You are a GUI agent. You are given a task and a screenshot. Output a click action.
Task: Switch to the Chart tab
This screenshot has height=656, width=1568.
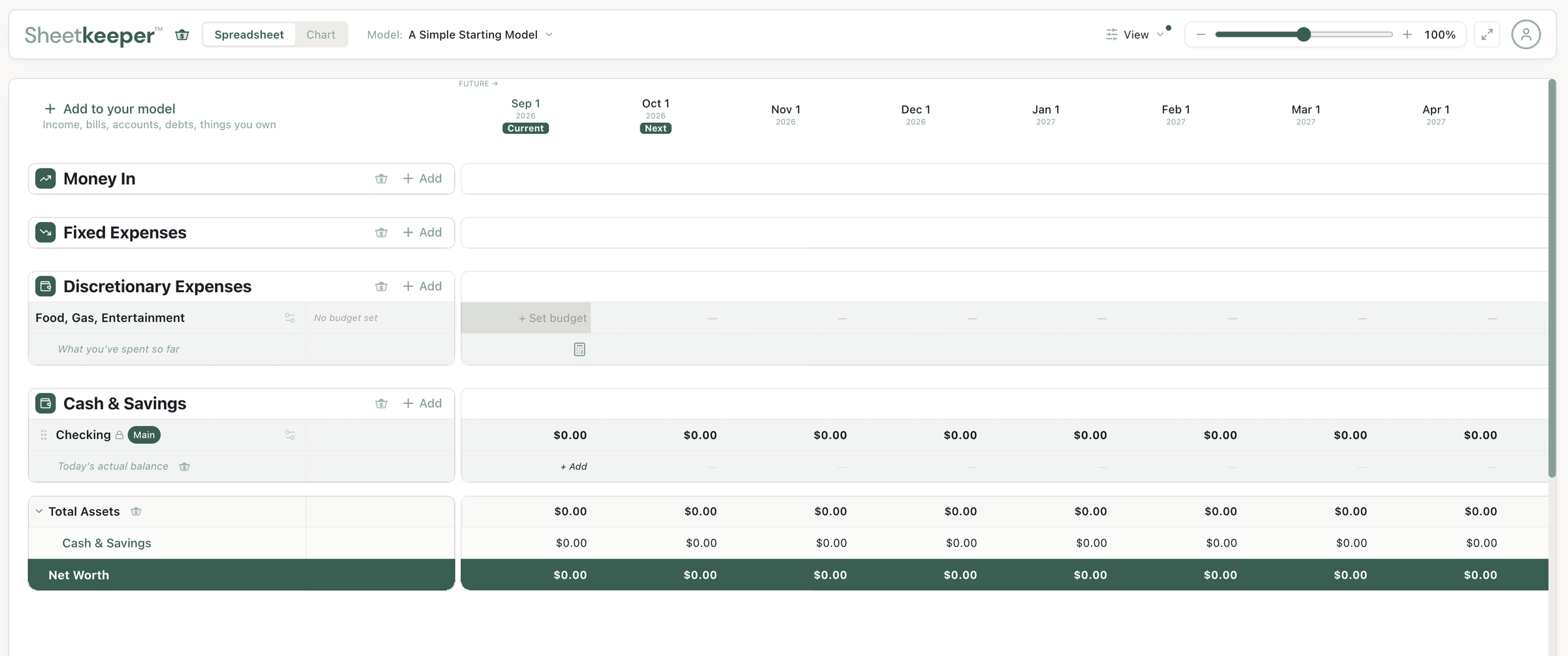pyautogui.click(x=321, y=35)
